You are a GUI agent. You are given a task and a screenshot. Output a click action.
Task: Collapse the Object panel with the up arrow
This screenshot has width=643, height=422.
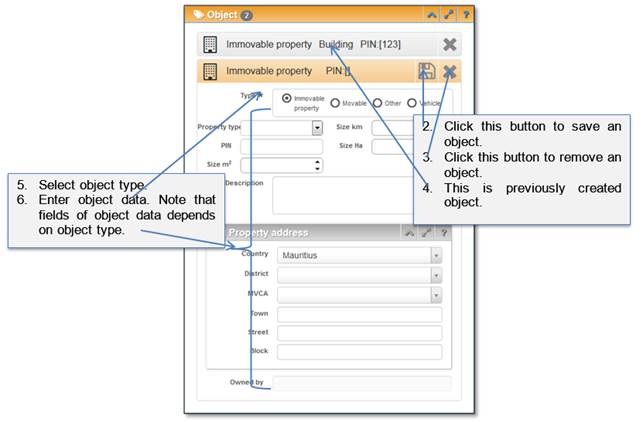[x=431, y=14]
